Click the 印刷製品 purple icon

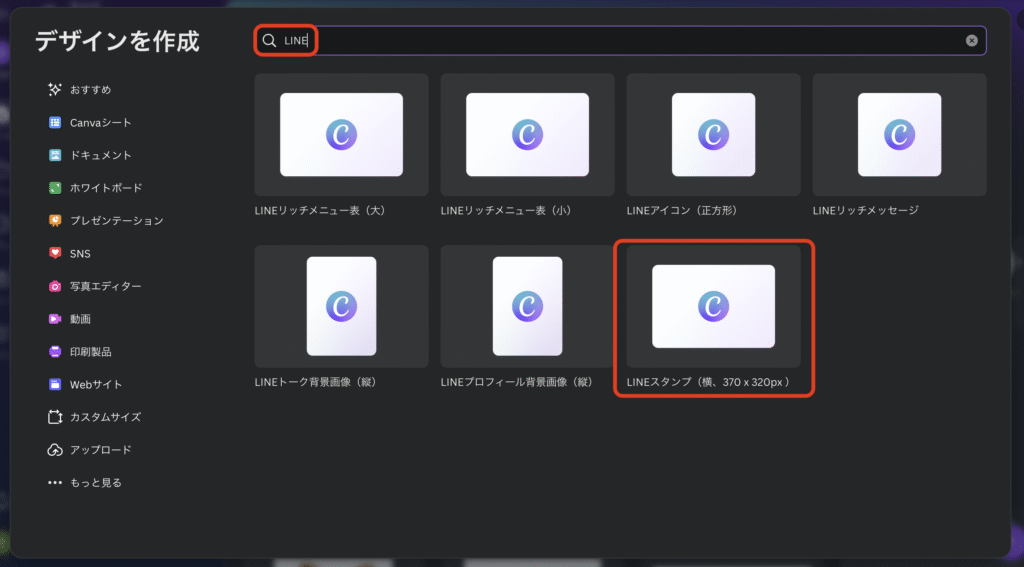tap(55, 351)
